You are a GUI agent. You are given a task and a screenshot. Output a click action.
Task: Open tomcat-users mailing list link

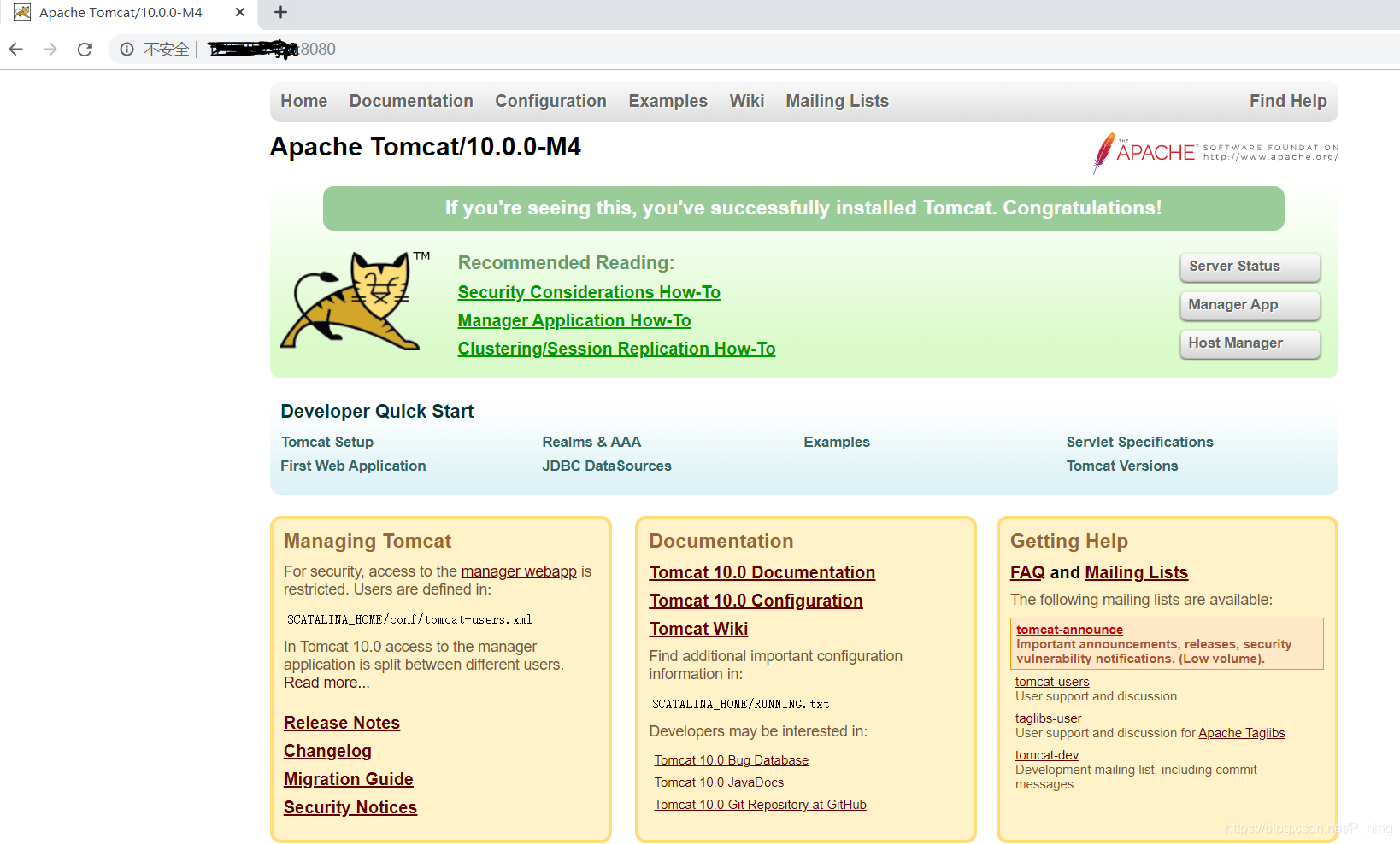pos(1052,682)
